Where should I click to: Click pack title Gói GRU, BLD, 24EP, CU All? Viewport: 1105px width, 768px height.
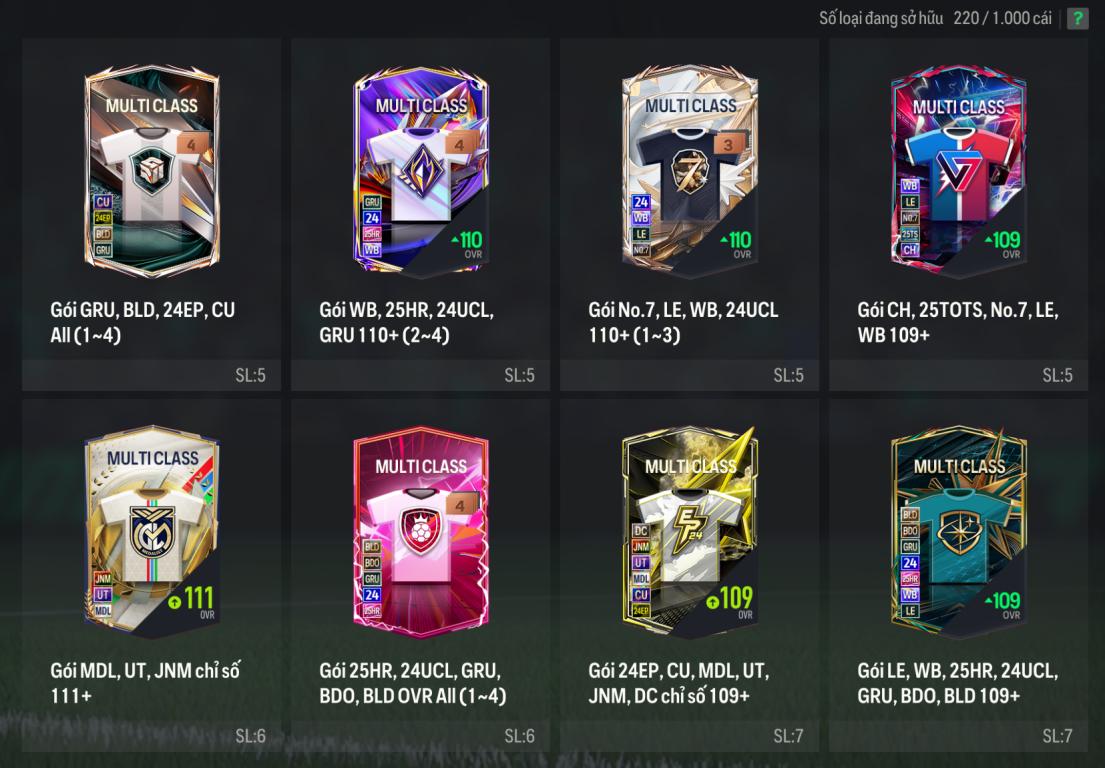[x=142, y=322]
